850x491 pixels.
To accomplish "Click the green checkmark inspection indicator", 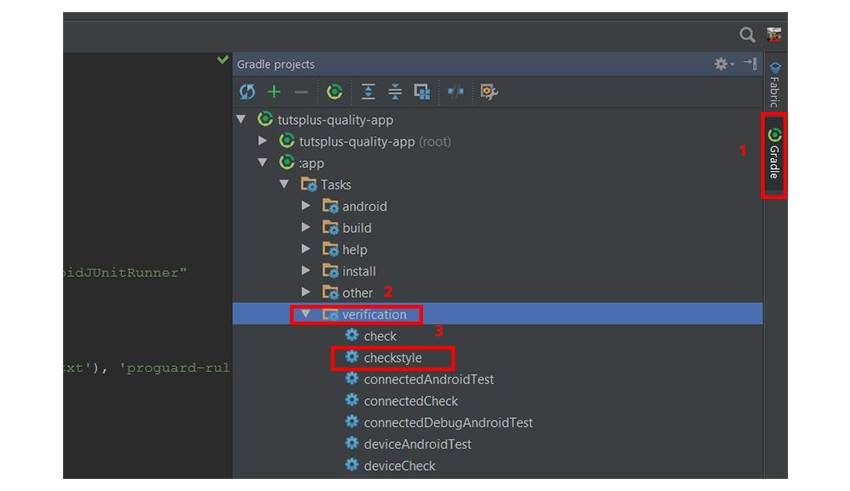I will click(x=222, y=59).
